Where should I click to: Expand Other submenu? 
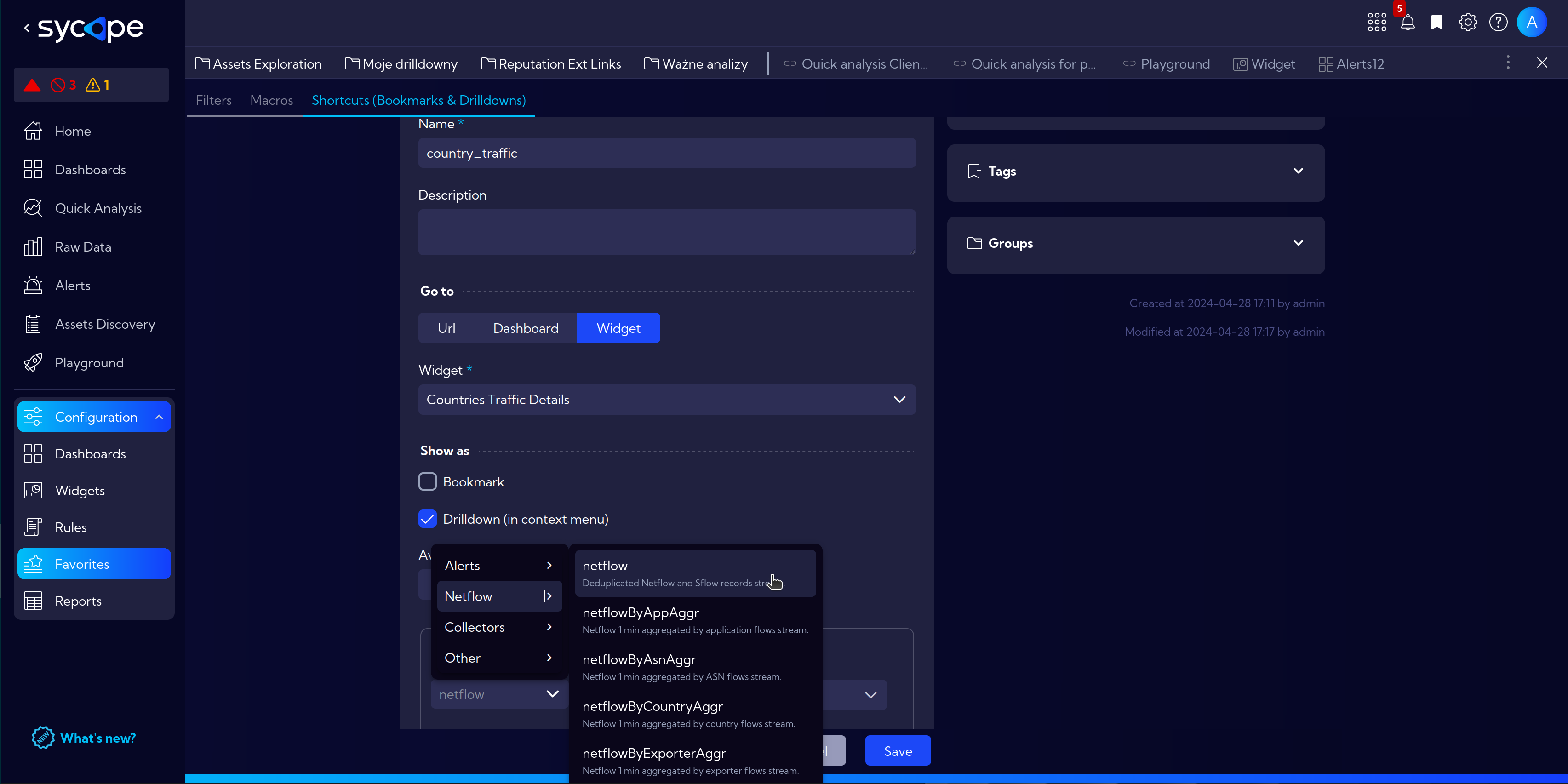499,658
